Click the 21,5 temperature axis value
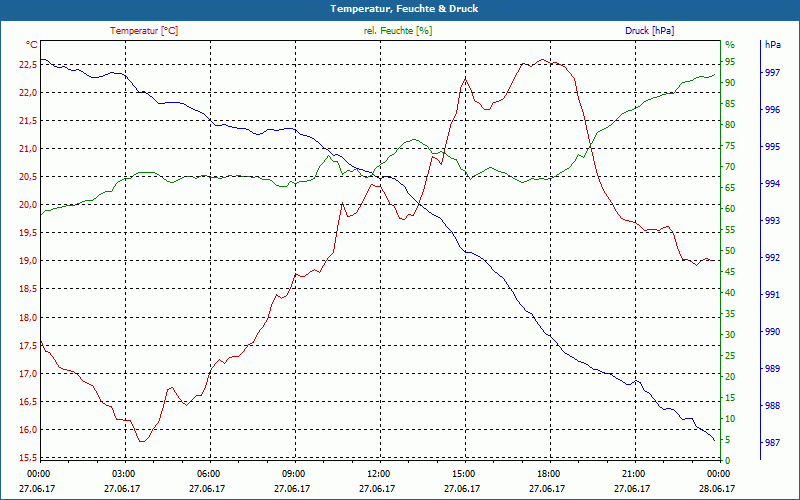Screen dimensions: 800x500 pyautogui.click(x=29, y=121)
